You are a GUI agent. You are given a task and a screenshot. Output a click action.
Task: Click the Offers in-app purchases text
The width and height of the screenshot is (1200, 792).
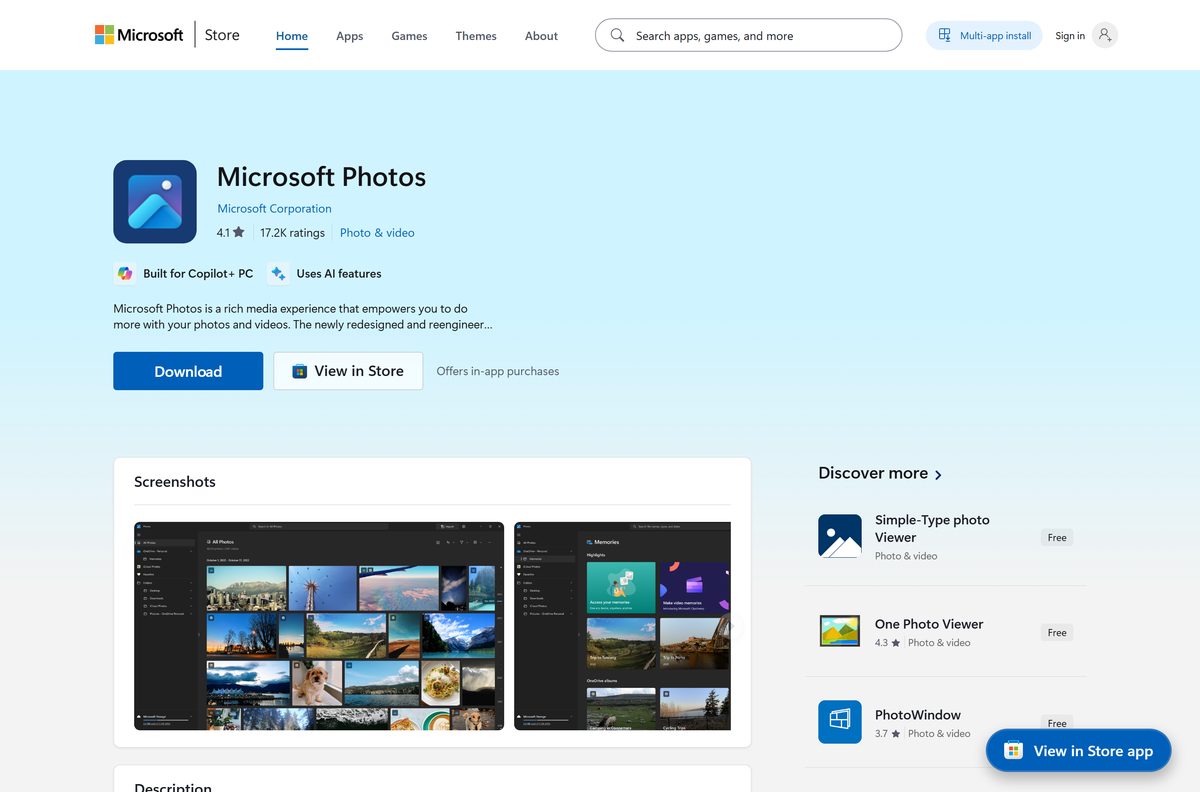[498, 371]
